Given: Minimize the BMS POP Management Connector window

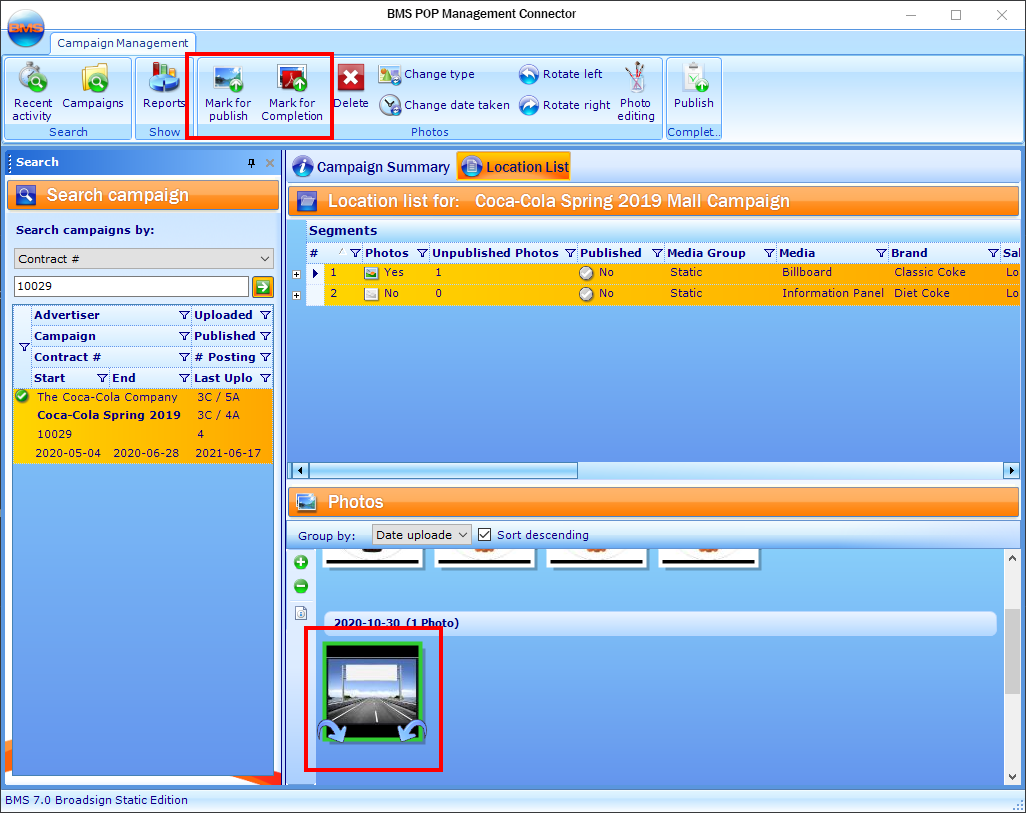Looking at the screenshot, I should (x=911, y=14).
